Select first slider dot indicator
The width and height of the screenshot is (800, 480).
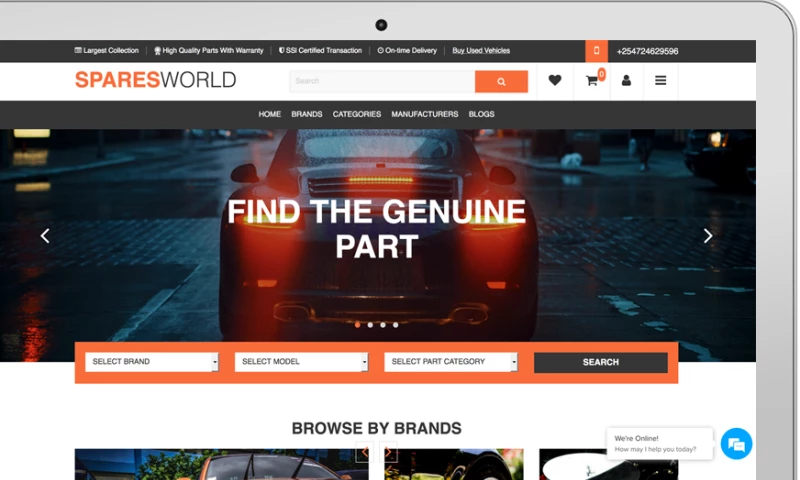point(358,325)
